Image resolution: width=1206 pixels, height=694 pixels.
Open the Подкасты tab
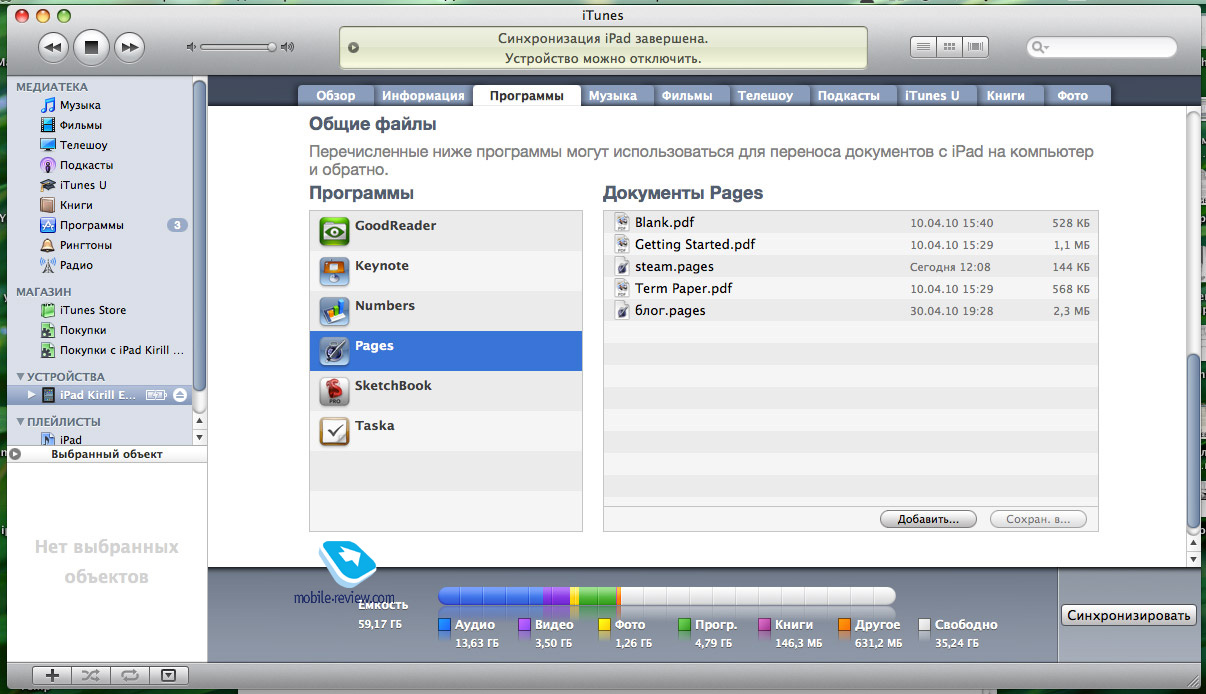point(849,96)
